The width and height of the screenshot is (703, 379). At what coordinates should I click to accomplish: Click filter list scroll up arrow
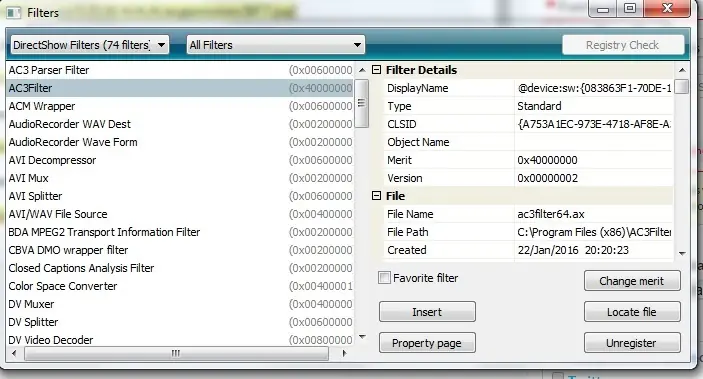pyautogui.click(x=362, y=70)
